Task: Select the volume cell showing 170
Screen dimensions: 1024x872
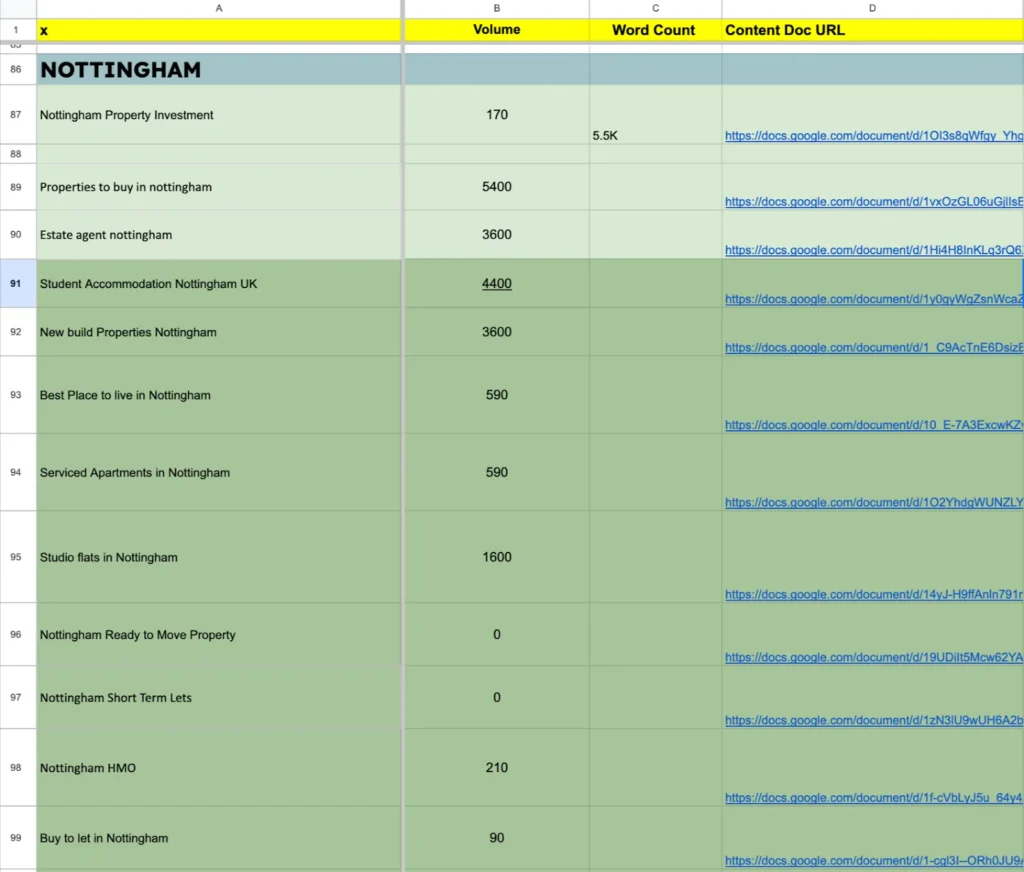Action: tap(496, 115)
